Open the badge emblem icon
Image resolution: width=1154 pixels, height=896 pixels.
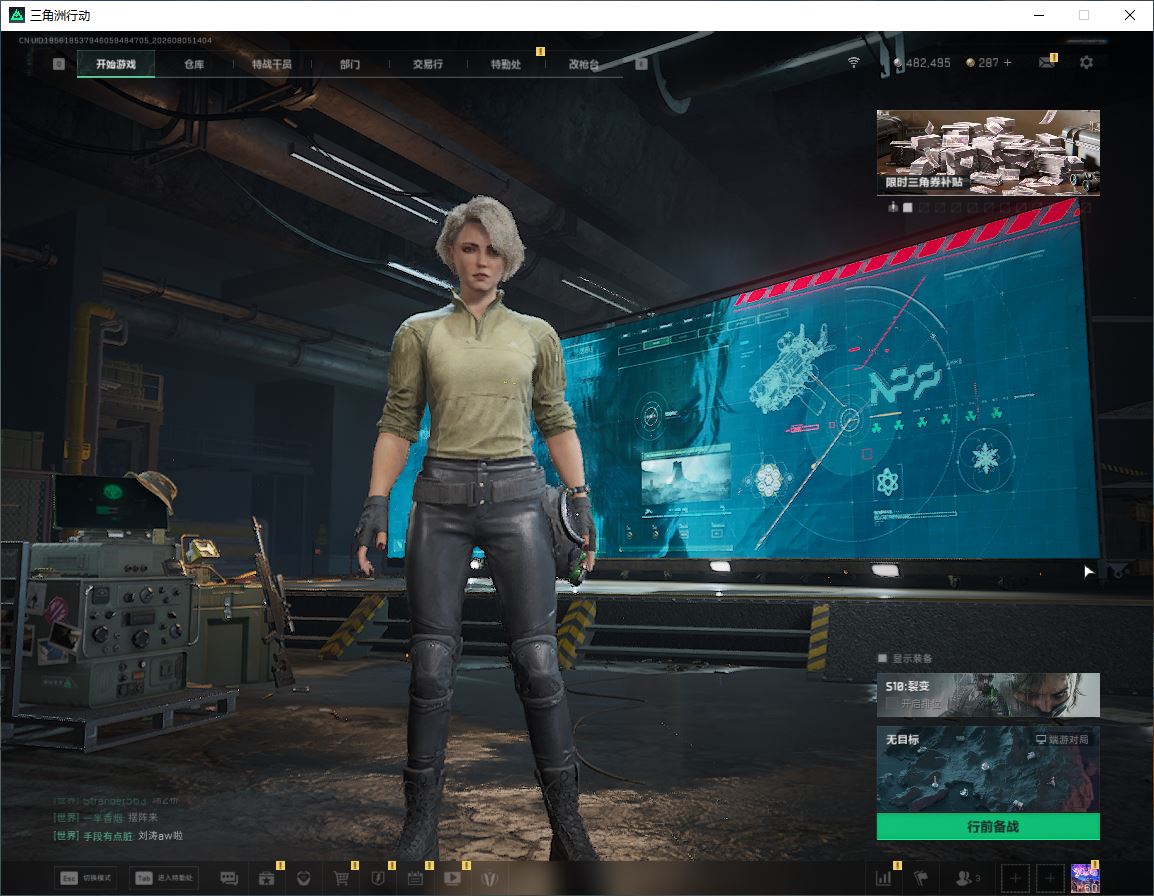click(x=303, y=878)
